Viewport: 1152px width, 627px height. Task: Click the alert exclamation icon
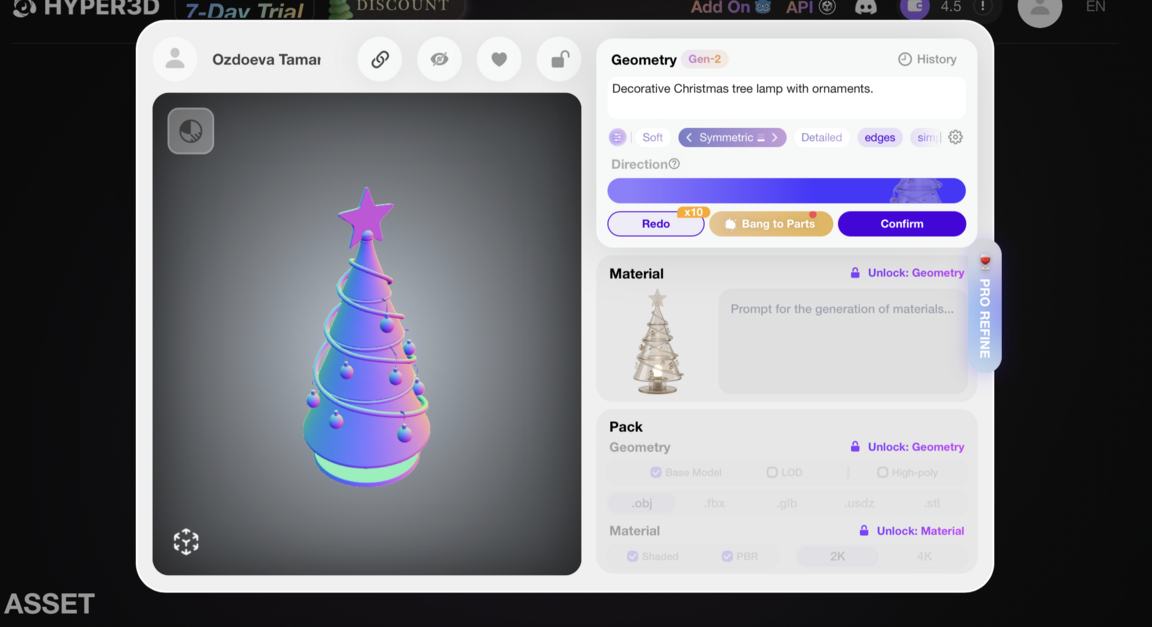pos(982,7)
